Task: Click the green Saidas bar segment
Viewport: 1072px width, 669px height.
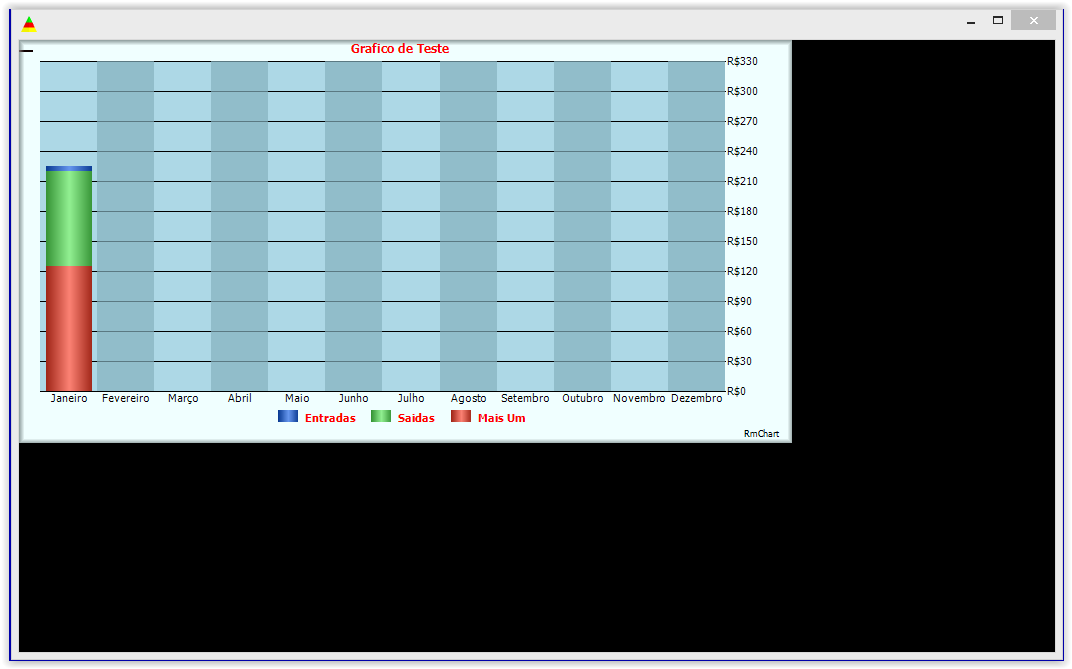Action: (x=69, y=219)
